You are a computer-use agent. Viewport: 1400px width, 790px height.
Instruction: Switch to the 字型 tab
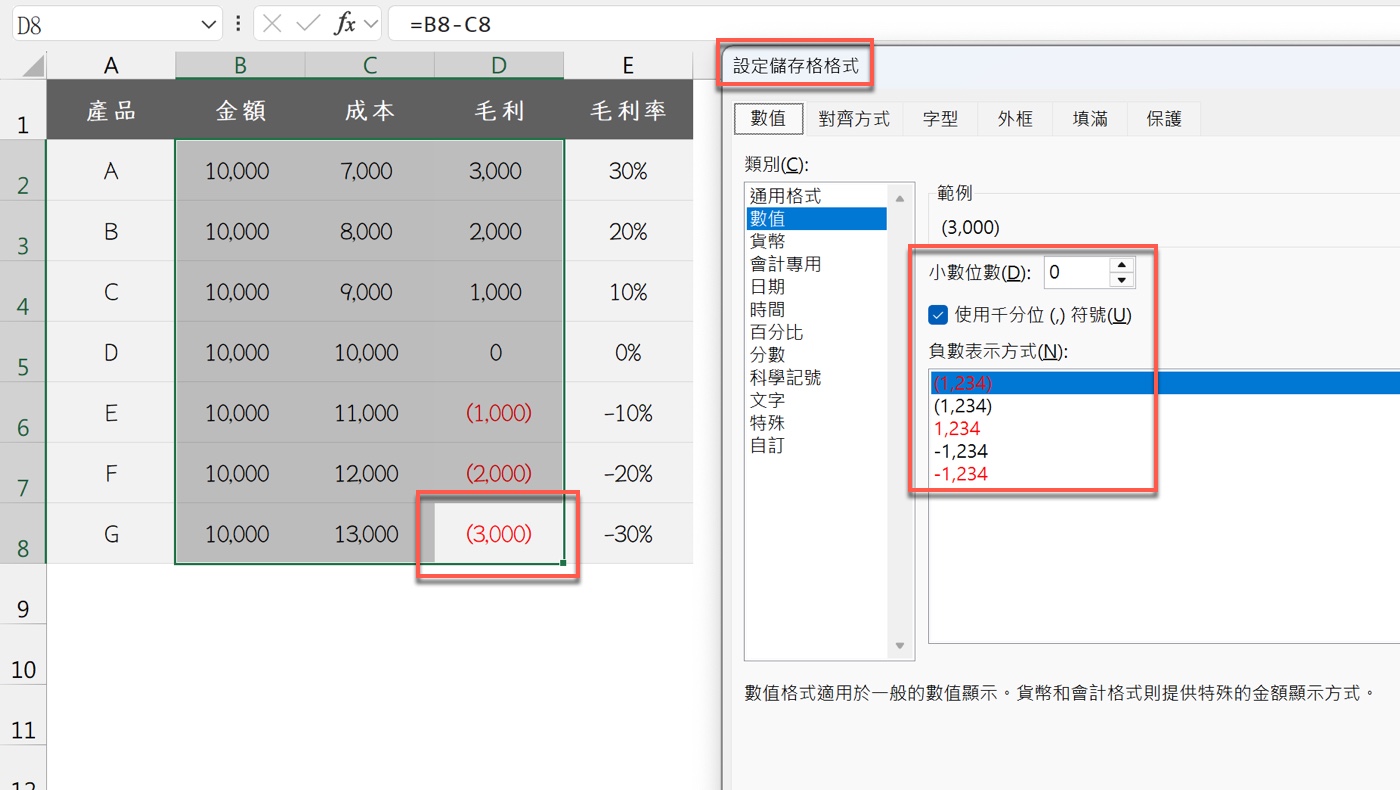[940, 118]
